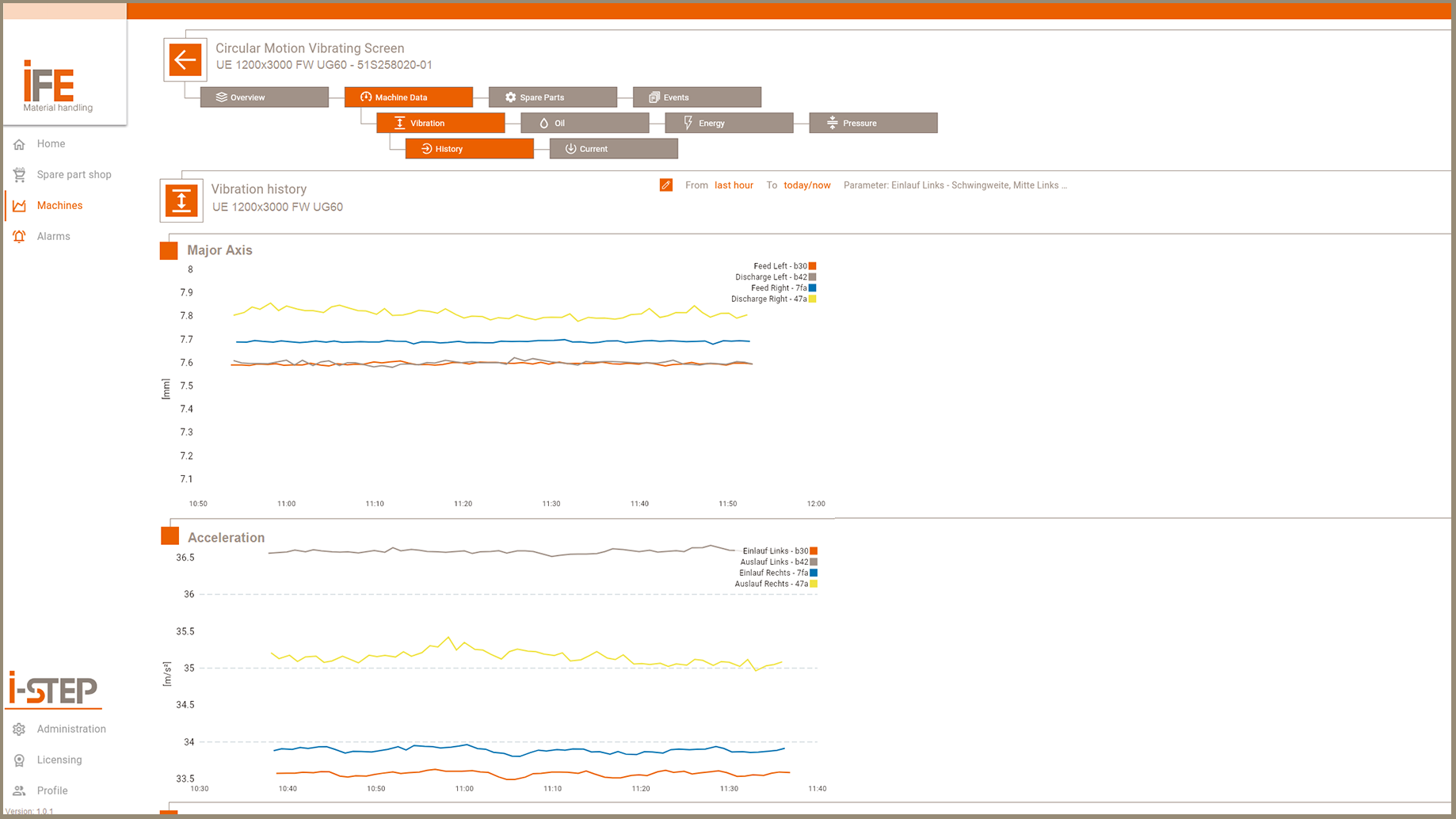Viewport: 1456px width, 819px height.
Task: Click the Vibration history icon
Action: point(181,200)
